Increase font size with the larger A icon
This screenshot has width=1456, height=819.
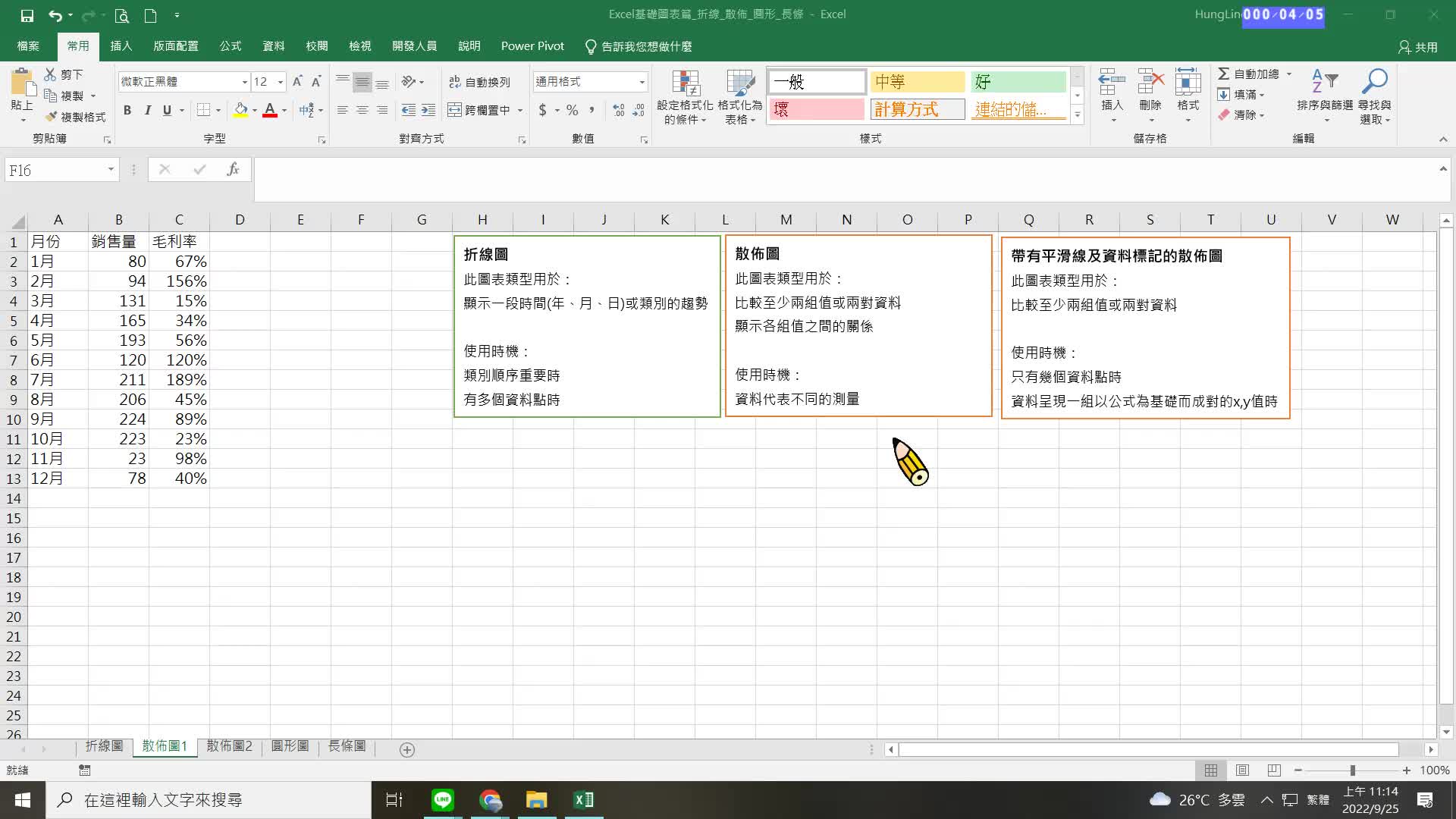pyautogui.click(x=297, y=81)
